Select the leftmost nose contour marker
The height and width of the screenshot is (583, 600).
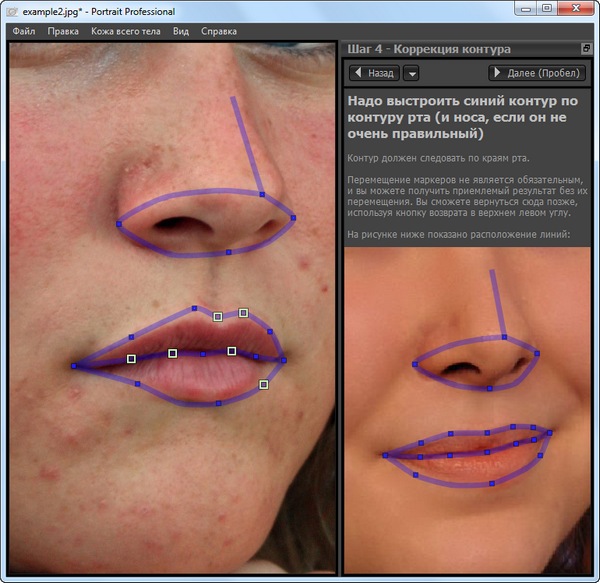[x=118, y=224]
